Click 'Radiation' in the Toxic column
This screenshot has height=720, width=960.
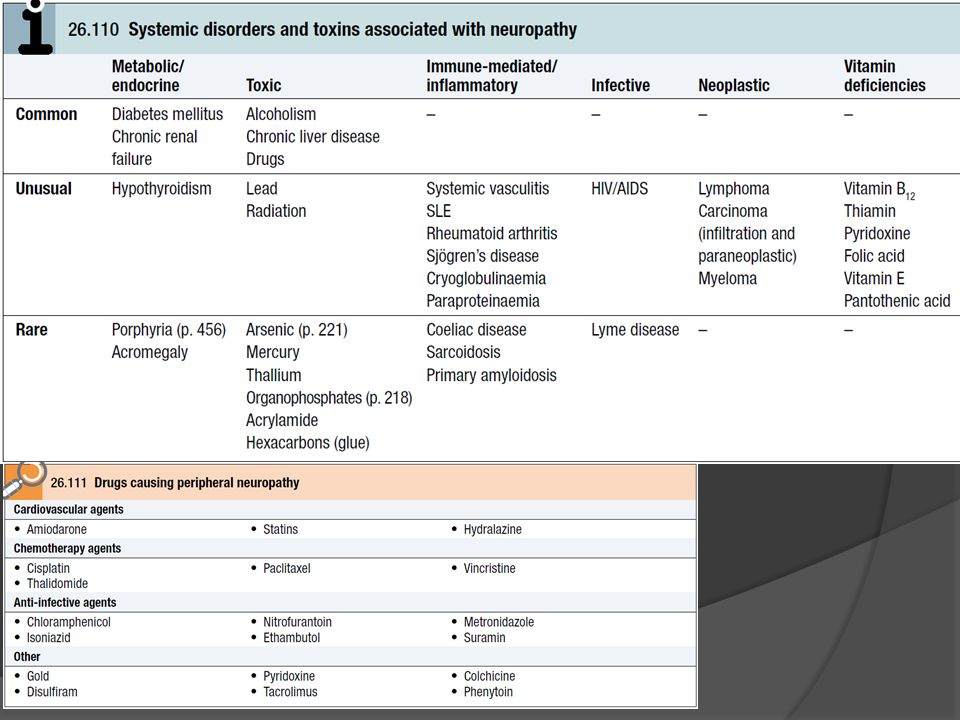click(276, 211)
